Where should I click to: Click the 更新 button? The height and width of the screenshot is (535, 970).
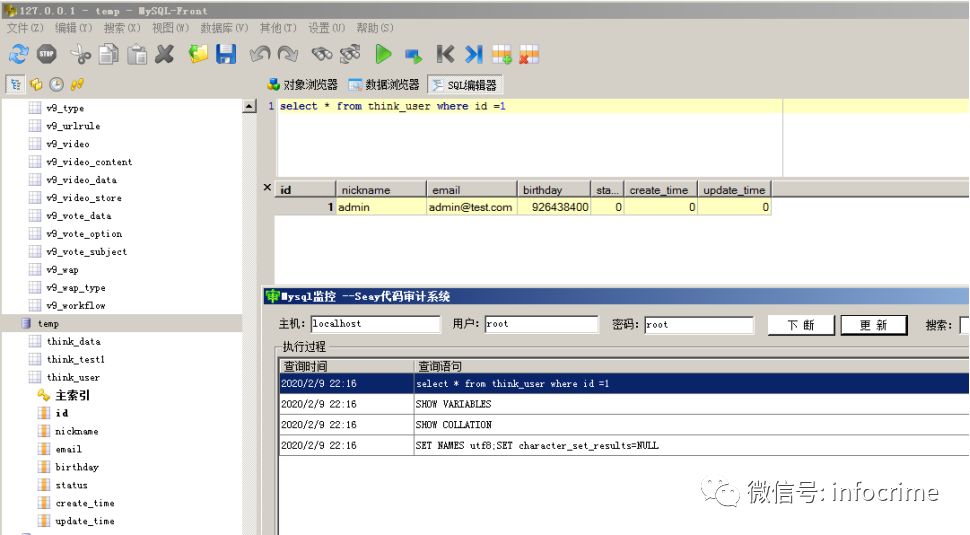(873, 325)
